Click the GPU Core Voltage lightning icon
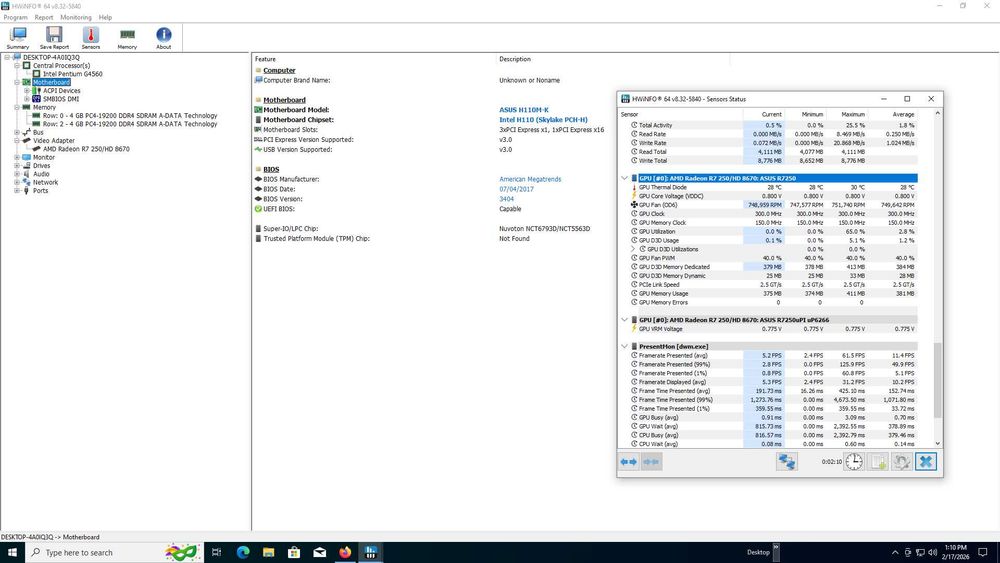This screenshot has height=563, width=1000. coord(634,196)
